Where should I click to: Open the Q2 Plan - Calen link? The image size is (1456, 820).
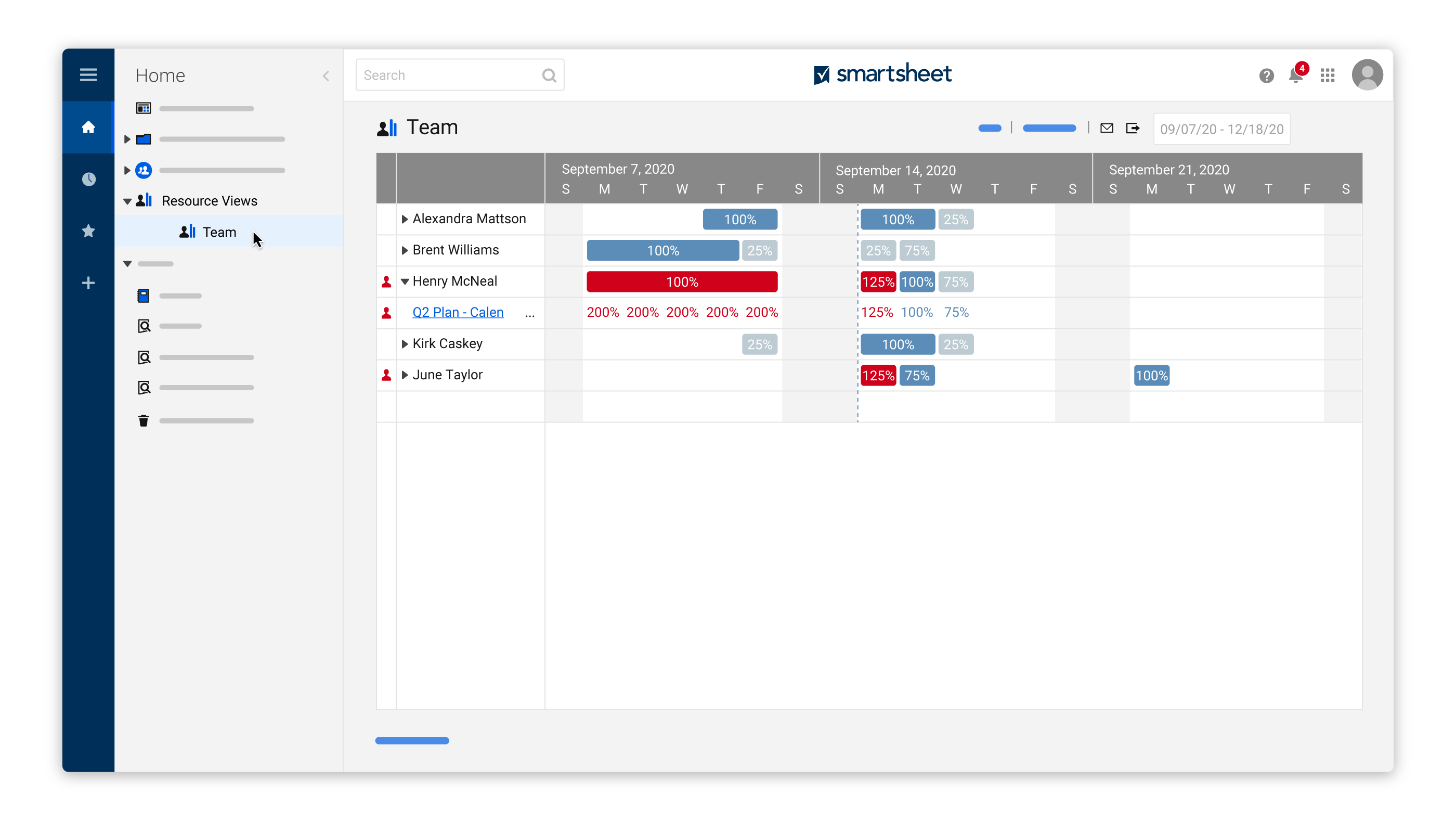pos(458,312)
